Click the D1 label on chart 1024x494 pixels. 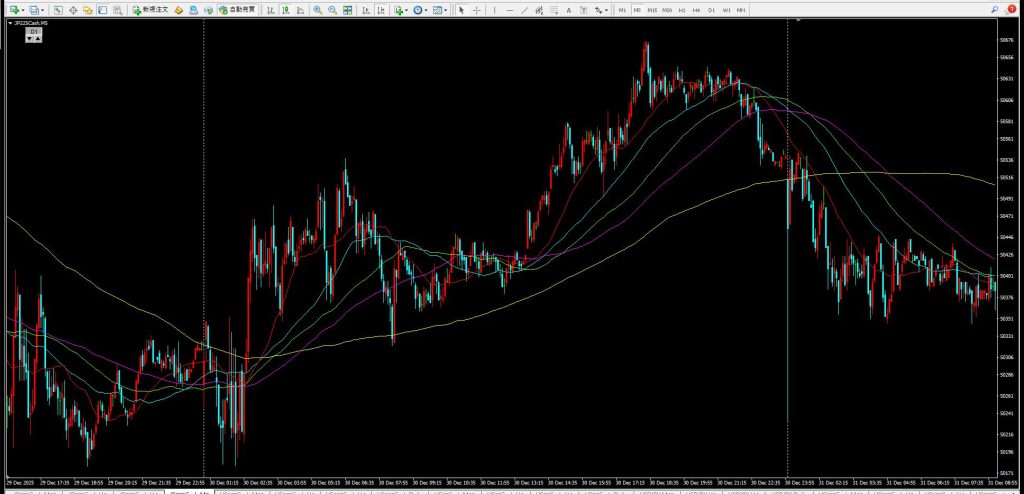pyautogui.click(x=33, y=32)
